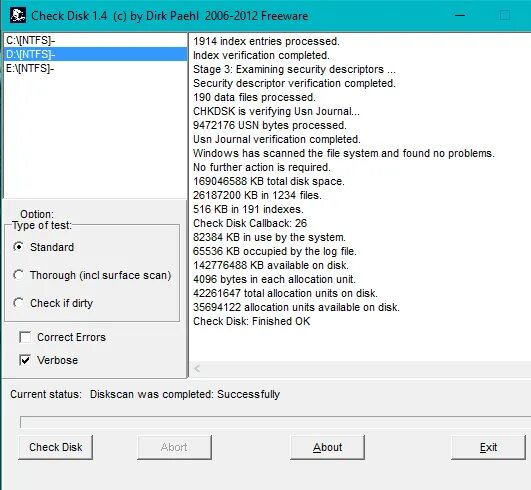Click the disabled Abort button
Image resolution: width=531 pixels, height=490 pixels.
(174, 447)
